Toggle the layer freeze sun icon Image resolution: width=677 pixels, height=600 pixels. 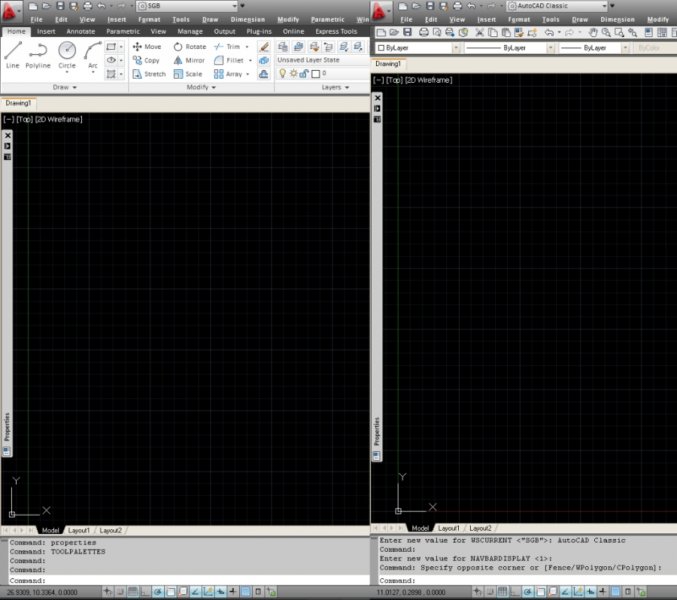(292, 74)
